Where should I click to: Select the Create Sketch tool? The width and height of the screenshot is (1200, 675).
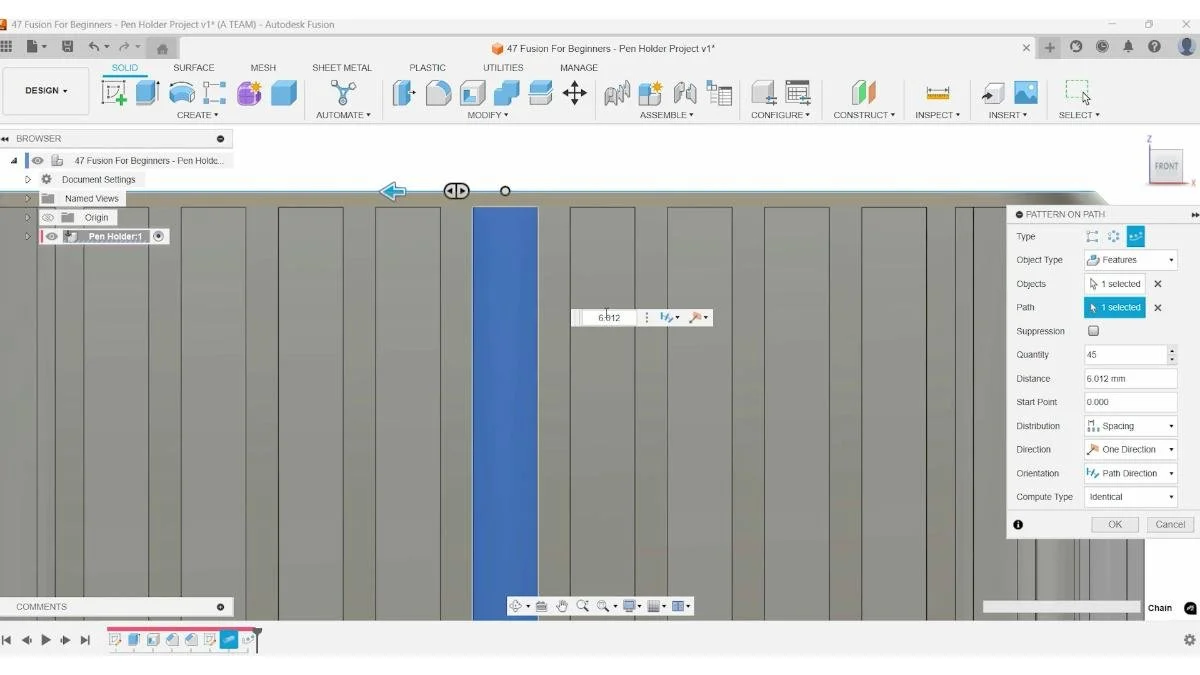click(x=115, y=93)
